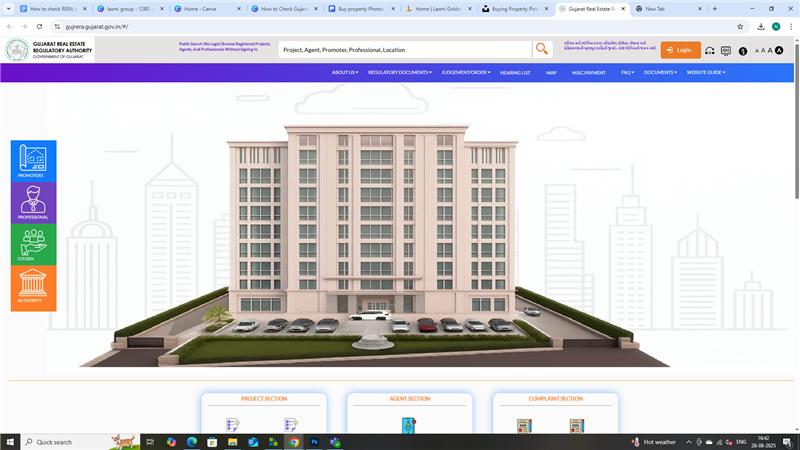Expand the Website Guide dropdown
The image size is (800, 450).
pos(705,72)
